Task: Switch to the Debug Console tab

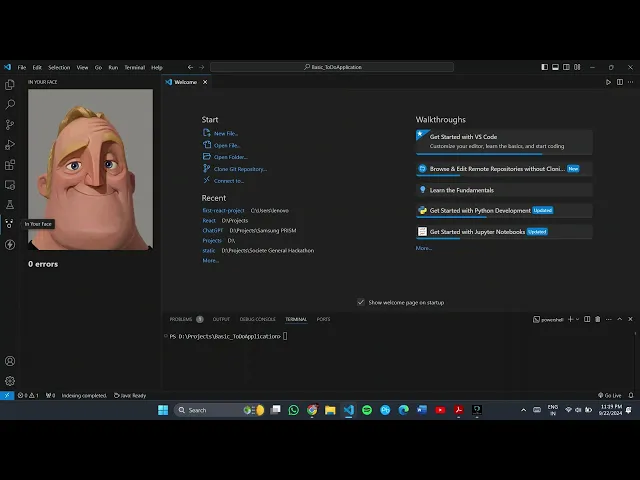Action: click(258, 319)
